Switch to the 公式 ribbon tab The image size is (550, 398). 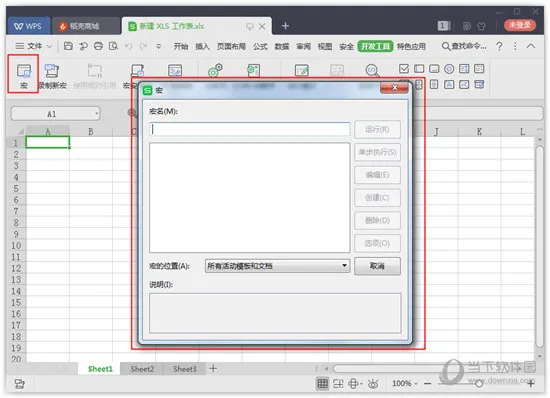point(260,46)
